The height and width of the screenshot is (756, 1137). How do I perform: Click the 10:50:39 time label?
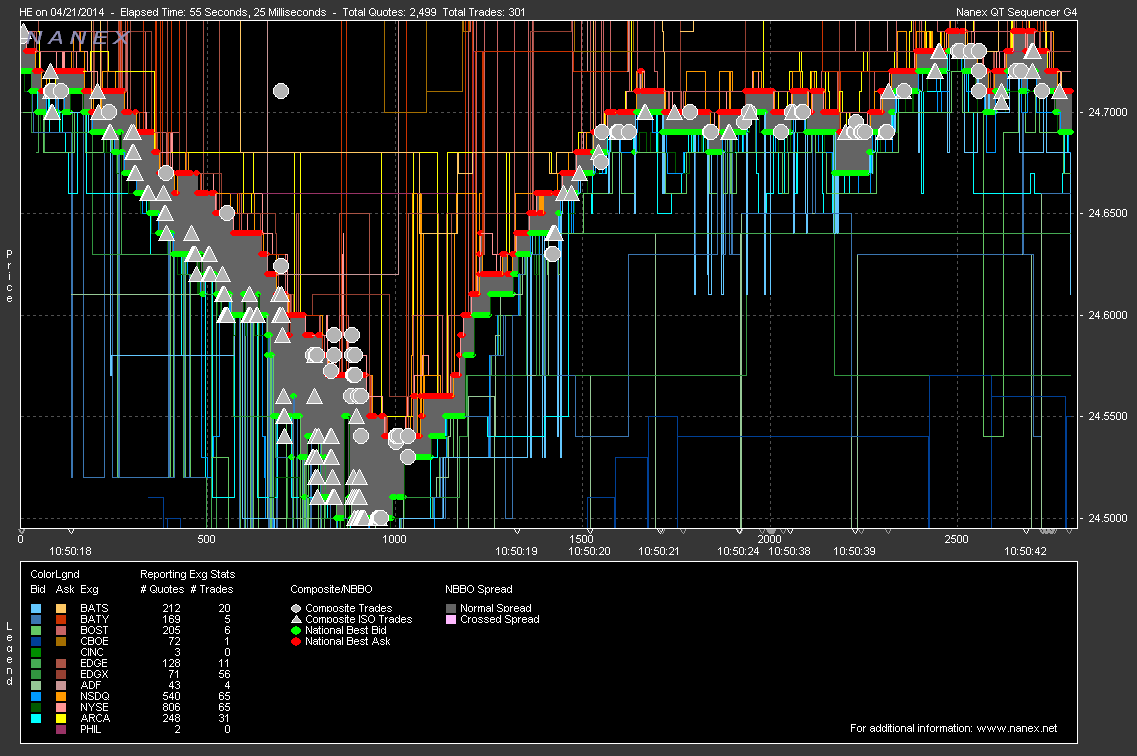[x=854, y=552]
